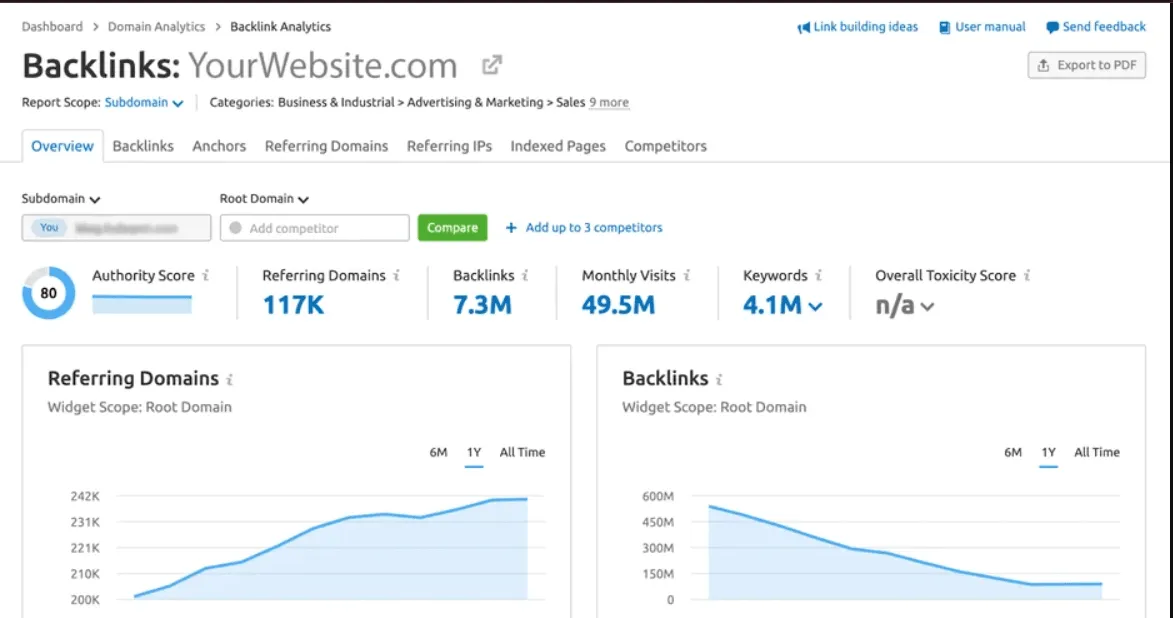Click the Authority Score progress bar
This screenshot has height=618, width=1173.
click(x=142, y=305)
